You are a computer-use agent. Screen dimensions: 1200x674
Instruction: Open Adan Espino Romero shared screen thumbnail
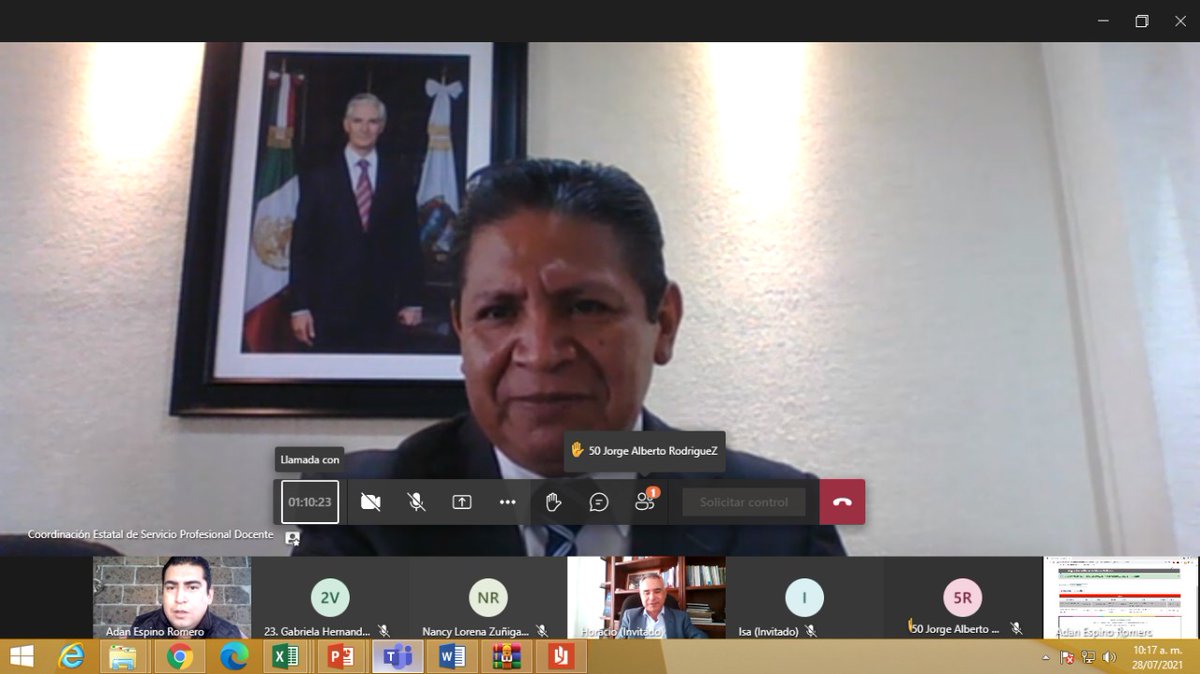1121,598
